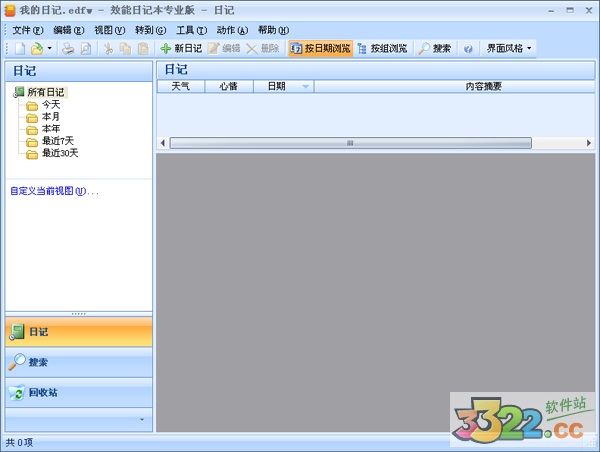Click the Open file folder icon
The height and width of the screenshot is (452, 600).
pyautogui.click(x=37, y=49)
